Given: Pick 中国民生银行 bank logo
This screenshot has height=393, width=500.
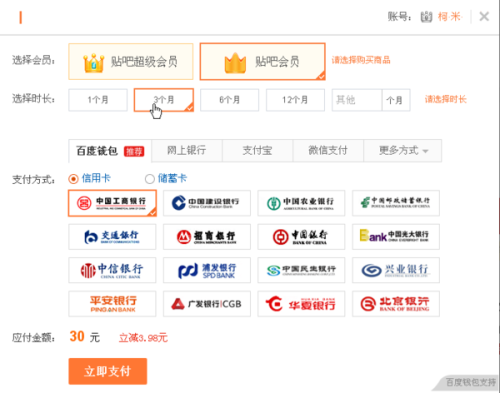Looking at the screenshot, I should pyautogui.click(x=301, y=270).
